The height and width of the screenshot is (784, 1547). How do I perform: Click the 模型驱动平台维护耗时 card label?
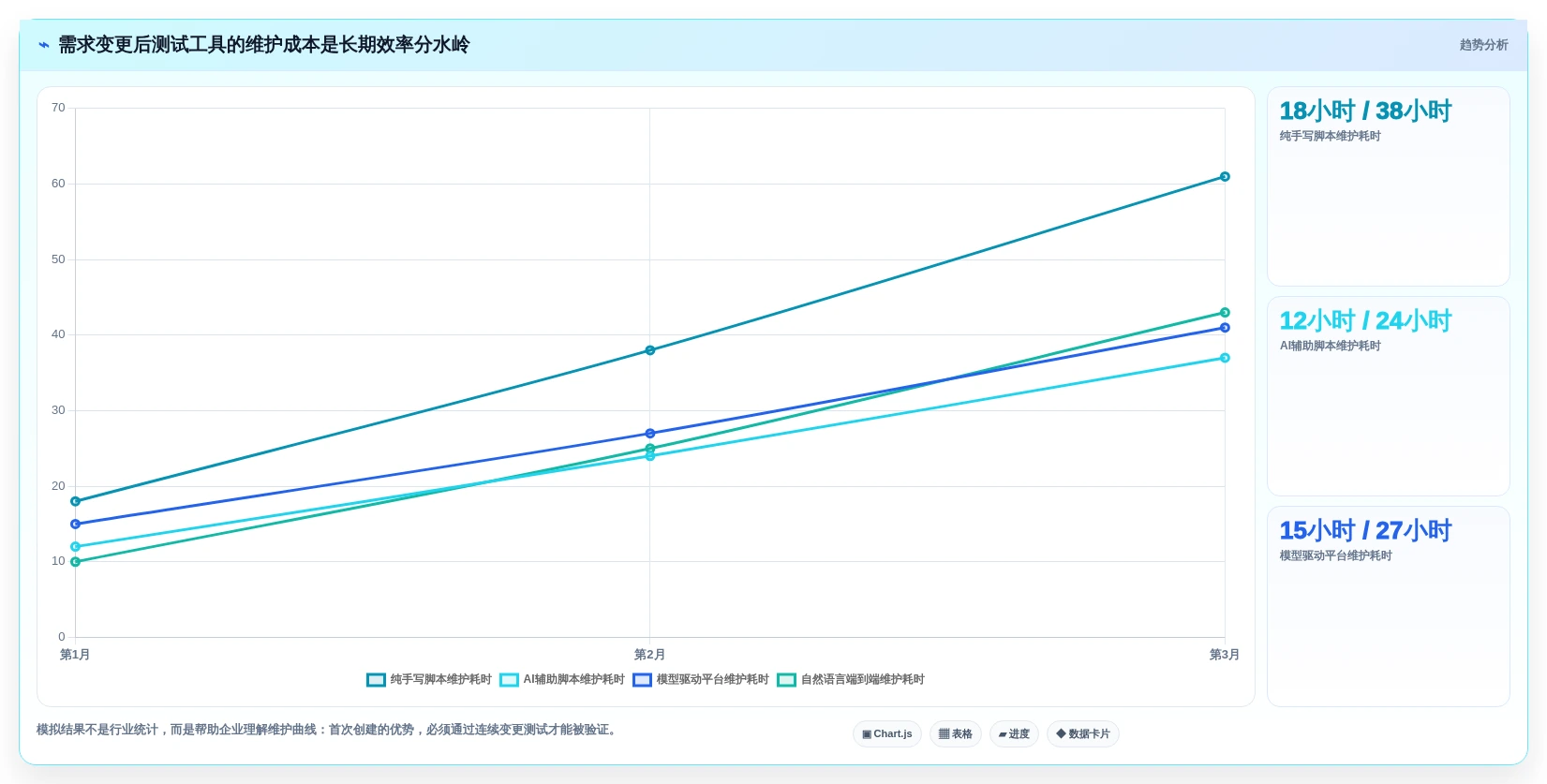pyautogui.click(x=1335, y=556)
